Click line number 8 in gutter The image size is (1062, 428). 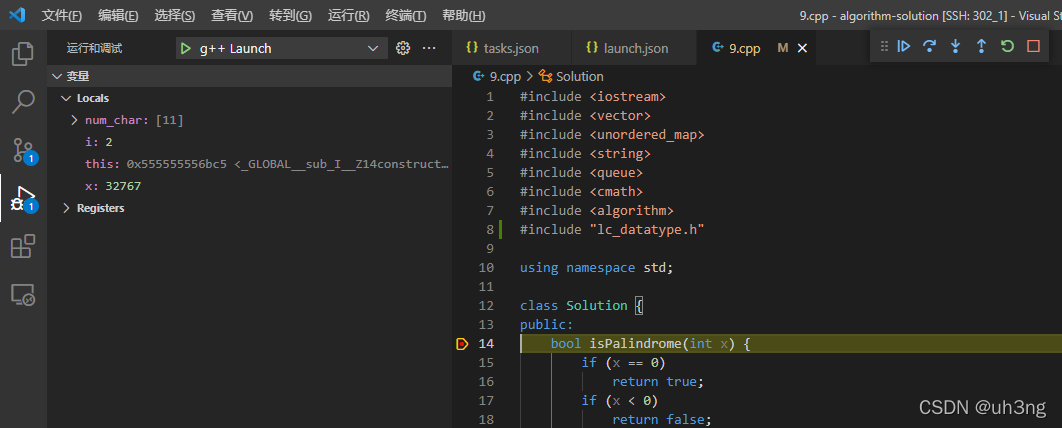pyautogui.click(x=490, y=230)
